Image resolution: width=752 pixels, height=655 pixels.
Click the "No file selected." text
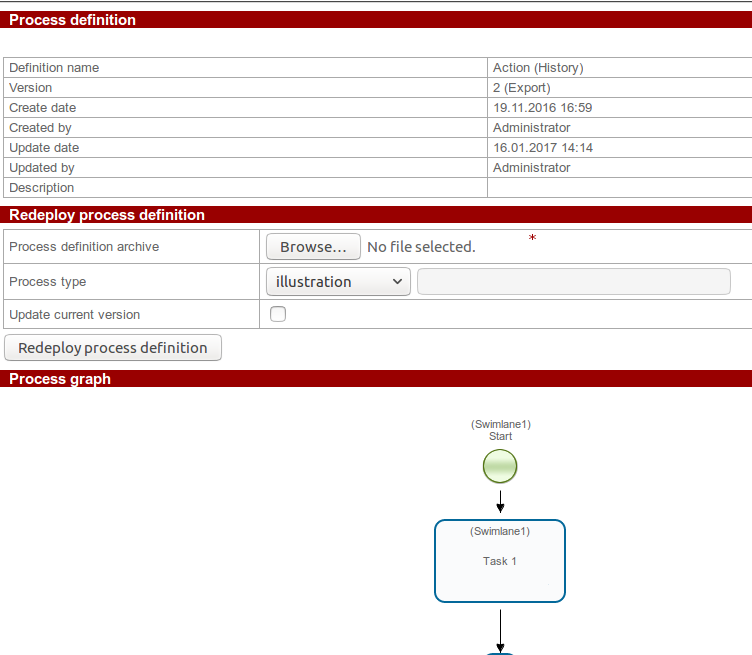coord(421,247)
